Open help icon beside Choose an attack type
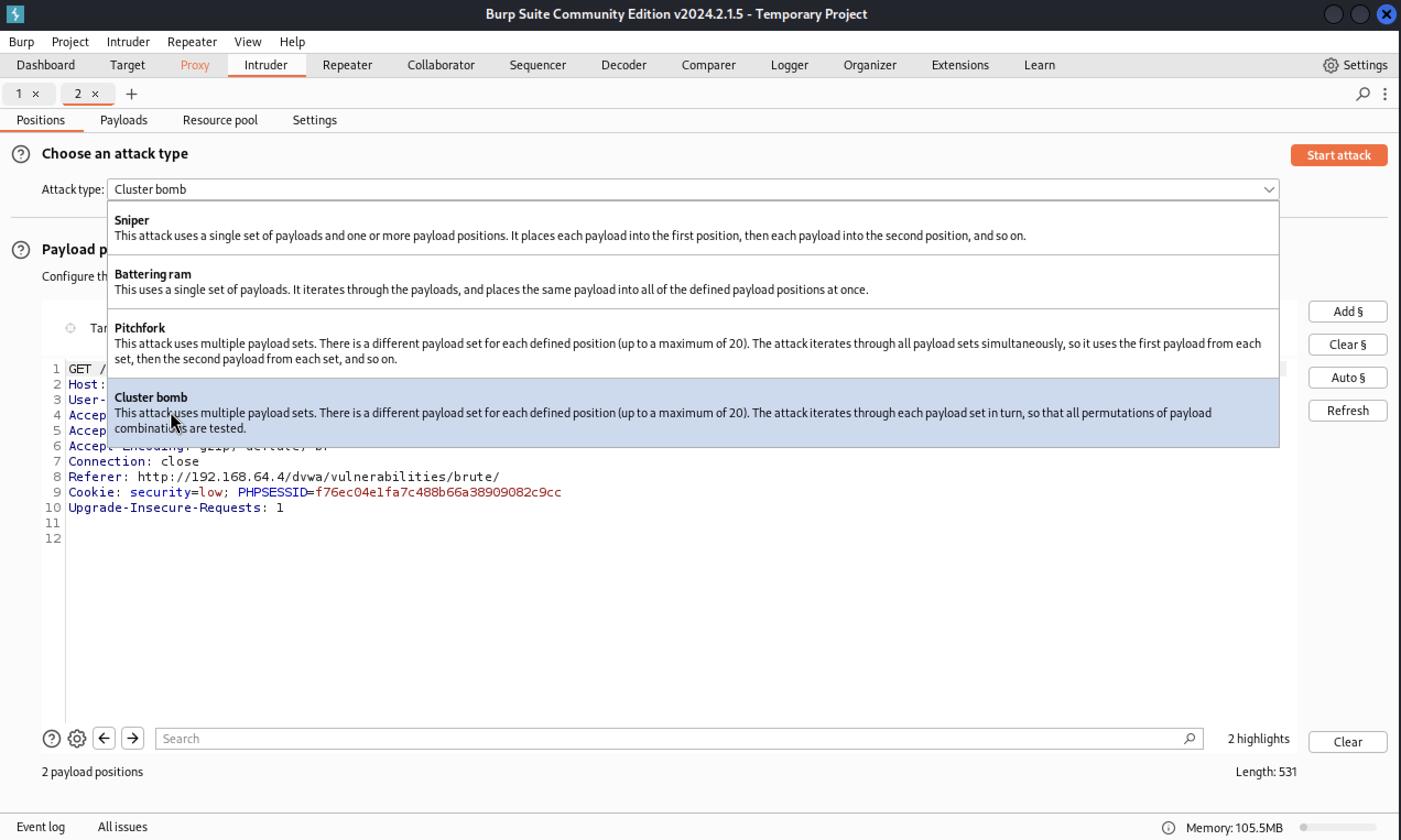The height and width of the screenshot is (840, 1401). 21,154
